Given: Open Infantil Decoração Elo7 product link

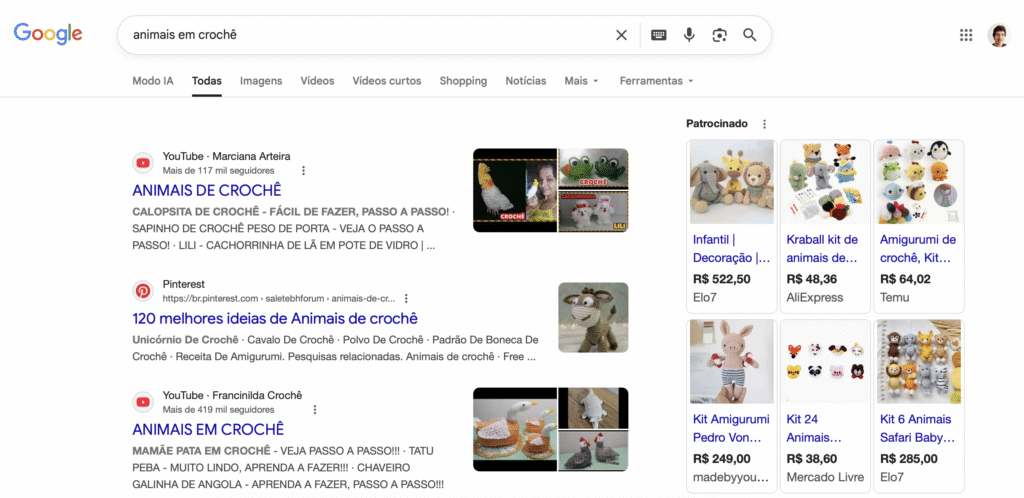Looking at the screenshot, I should click(x=731, y=249).
